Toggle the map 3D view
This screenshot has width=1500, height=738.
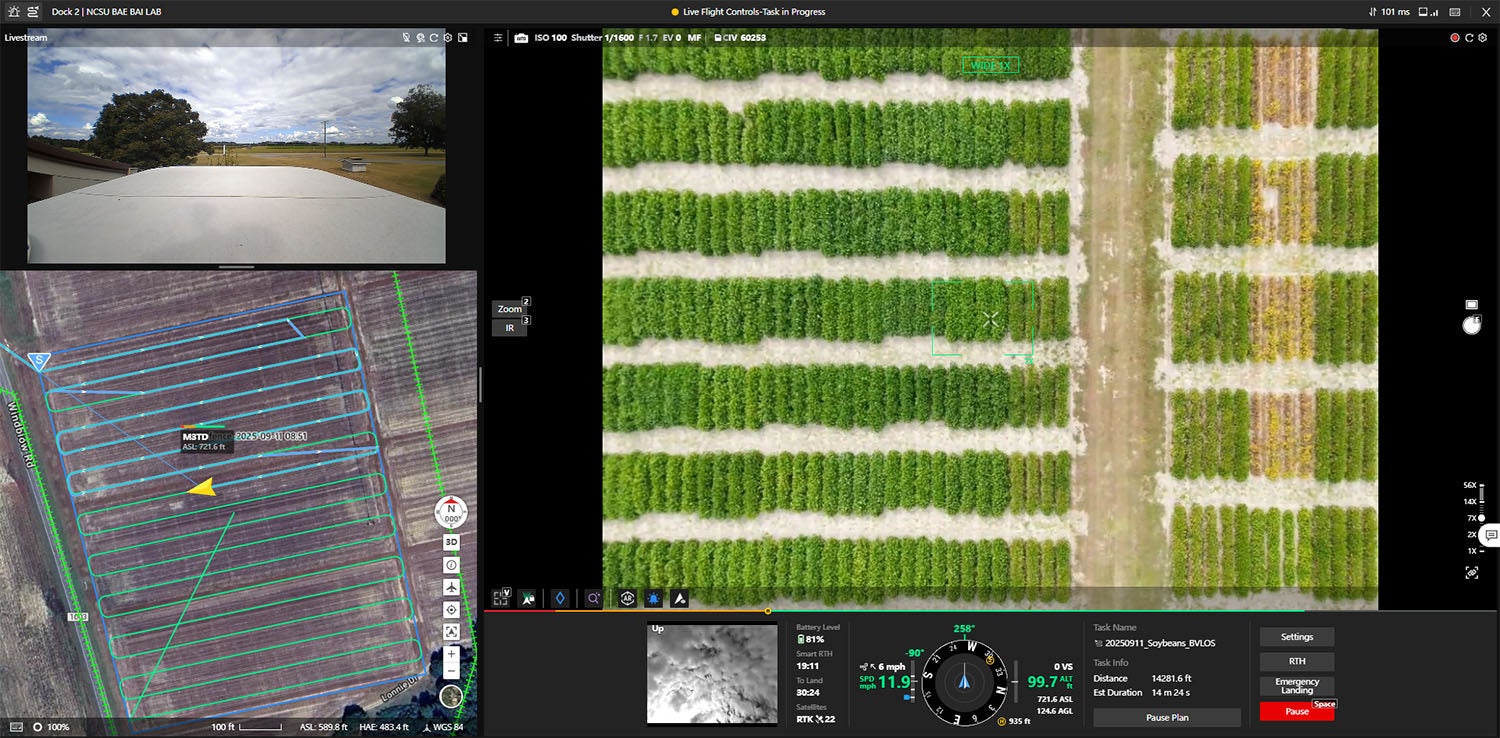coord(451,542)
